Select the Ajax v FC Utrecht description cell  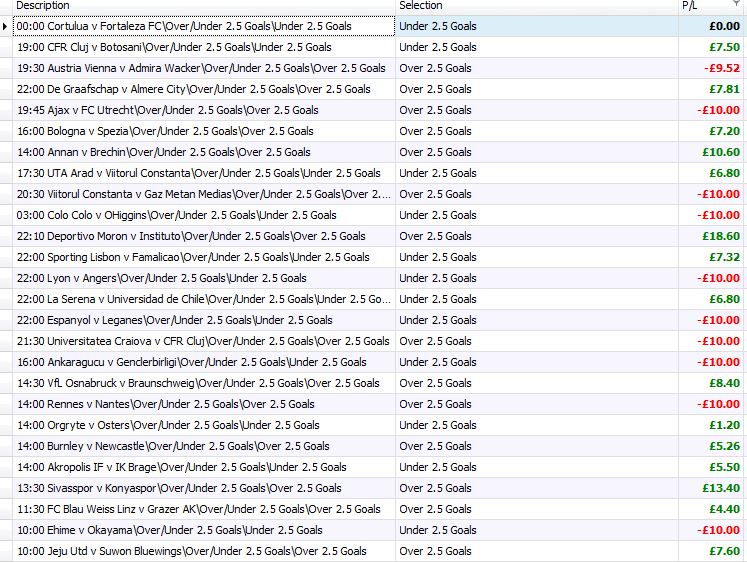204,110
